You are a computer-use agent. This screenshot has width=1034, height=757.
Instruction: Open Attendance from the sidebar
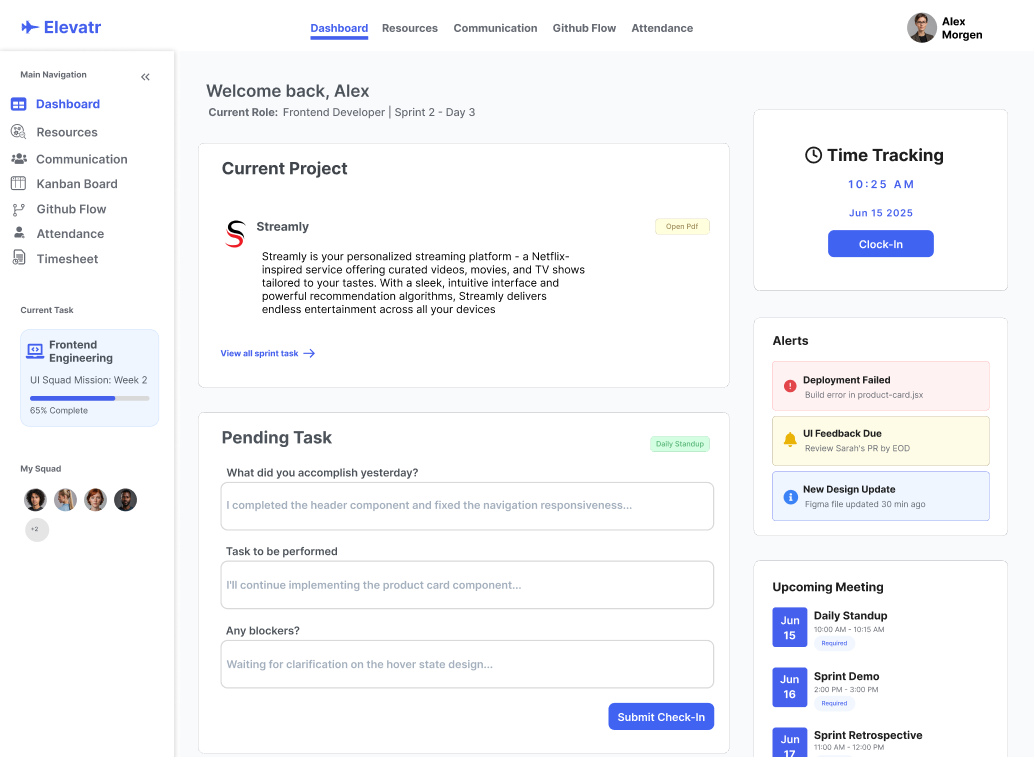[x=70, y=233]
